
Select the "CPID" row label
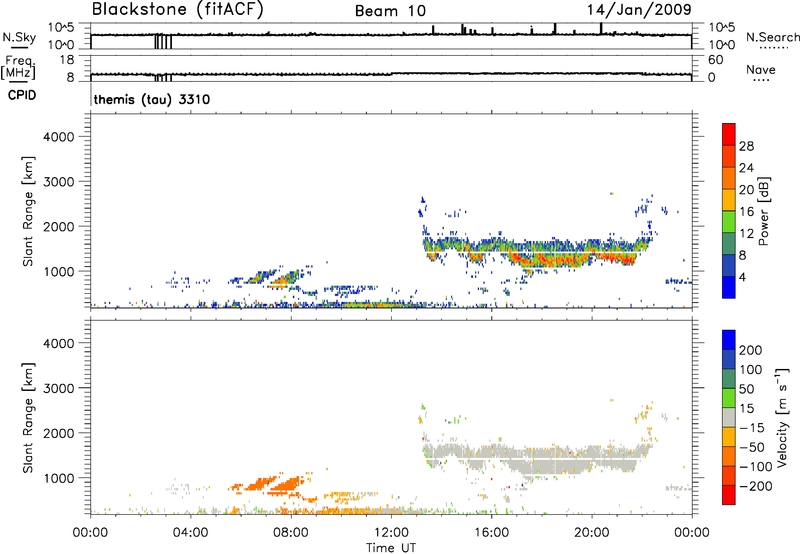tap(22, 95)
